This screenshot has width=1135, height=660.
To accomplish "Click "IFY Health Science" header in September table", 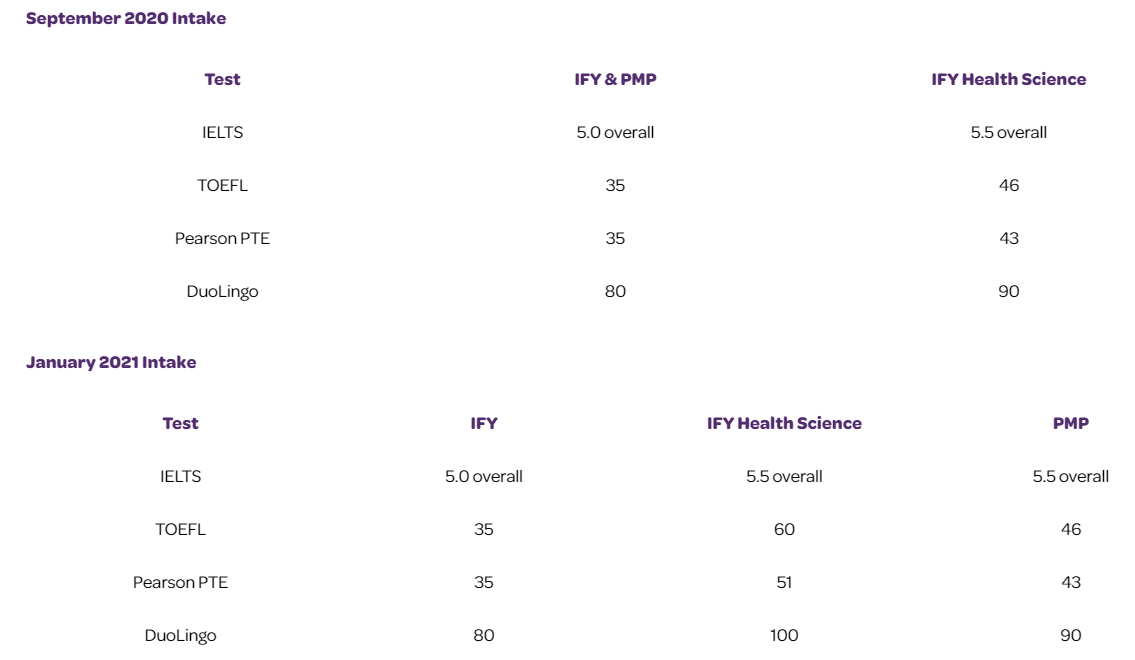I will click(1008, 80).
